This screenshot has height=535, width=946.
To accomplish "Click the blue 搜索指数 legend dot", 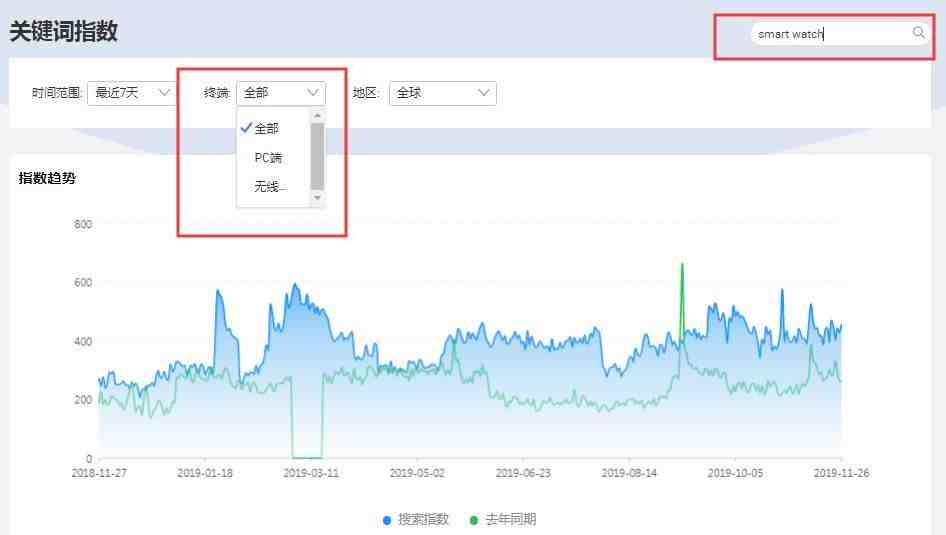I will click(387, 520).
